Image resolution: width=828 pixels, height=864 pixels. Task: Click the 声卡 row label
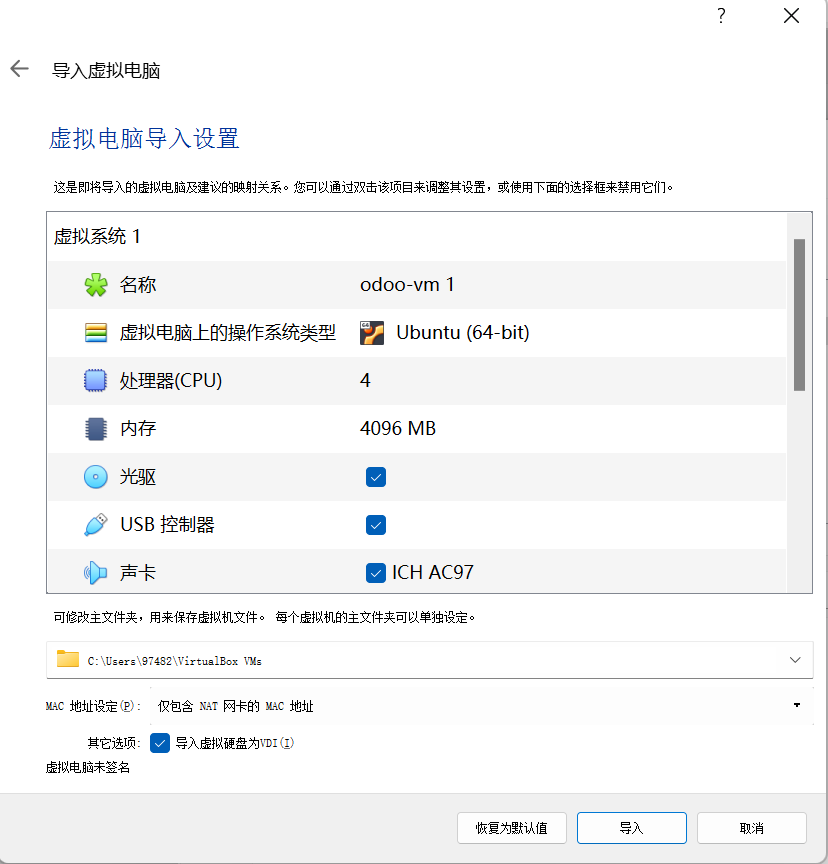(138, 573)
